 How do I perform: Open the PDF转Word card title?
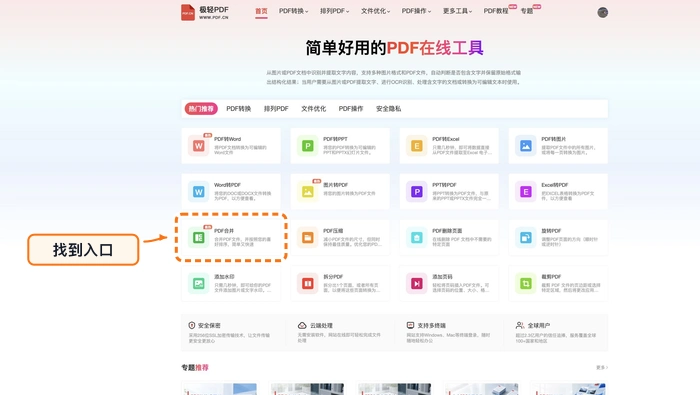click(227, 139)
